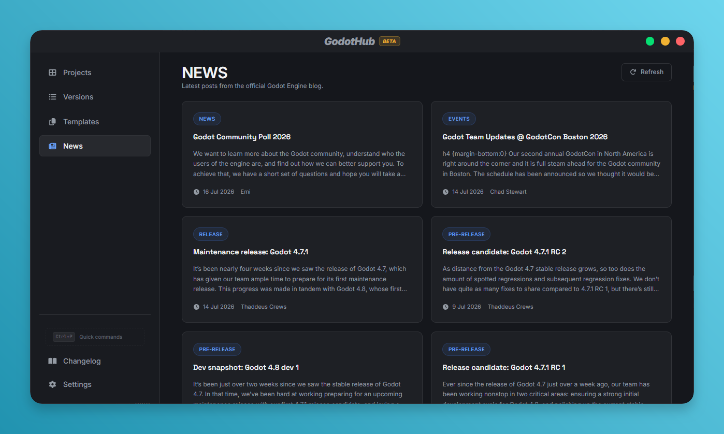Click PRE-RELEASE tag on RC 1 card
Viewport: 724px width, 434px height.
pos(466,349)
